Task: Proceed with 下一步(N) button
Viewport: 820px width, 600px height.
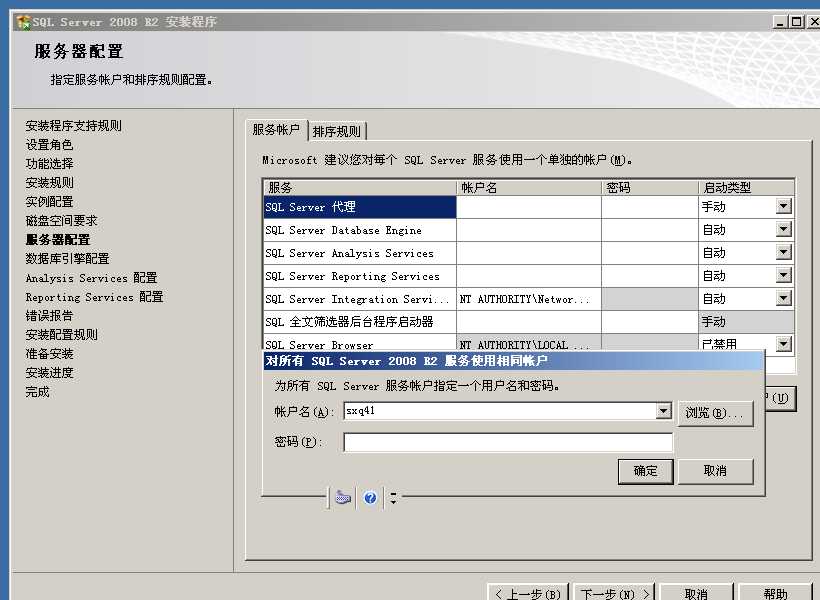Action: [x=614, y=593]
